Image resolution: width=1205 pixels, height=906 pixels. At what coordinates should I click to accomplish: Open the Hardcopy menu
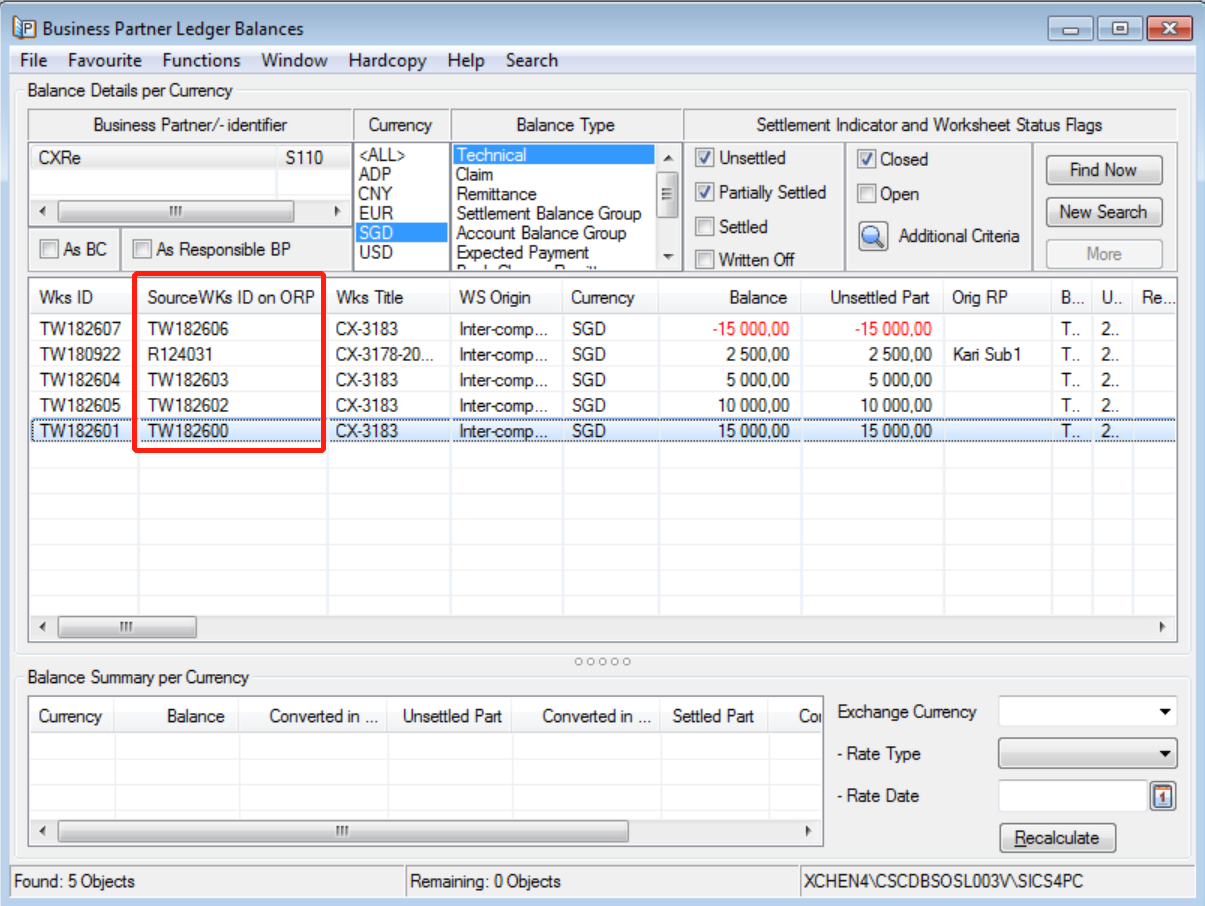click(x=387, y=60)
